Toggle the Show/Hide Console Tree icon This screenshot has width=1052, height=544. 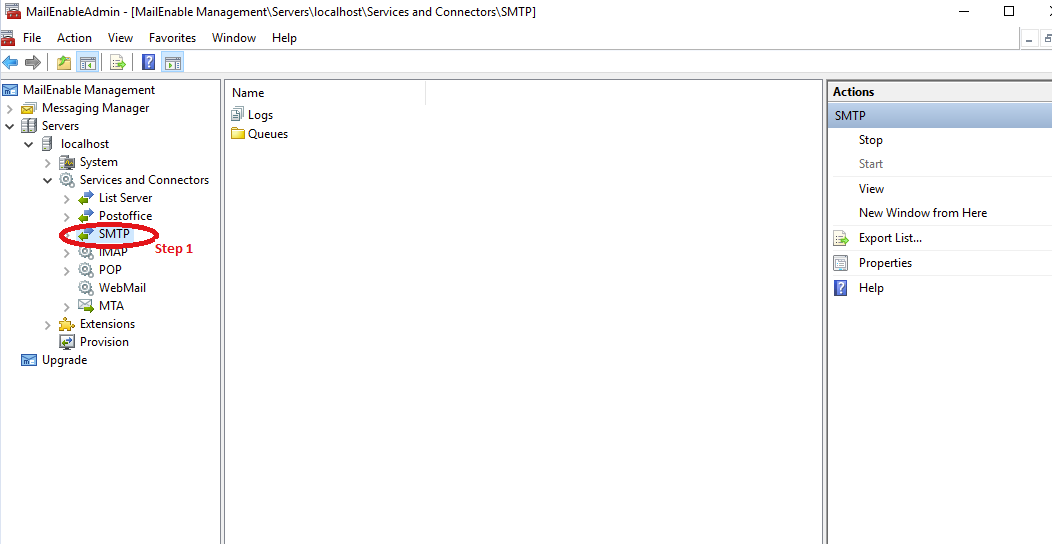(87, 63)
